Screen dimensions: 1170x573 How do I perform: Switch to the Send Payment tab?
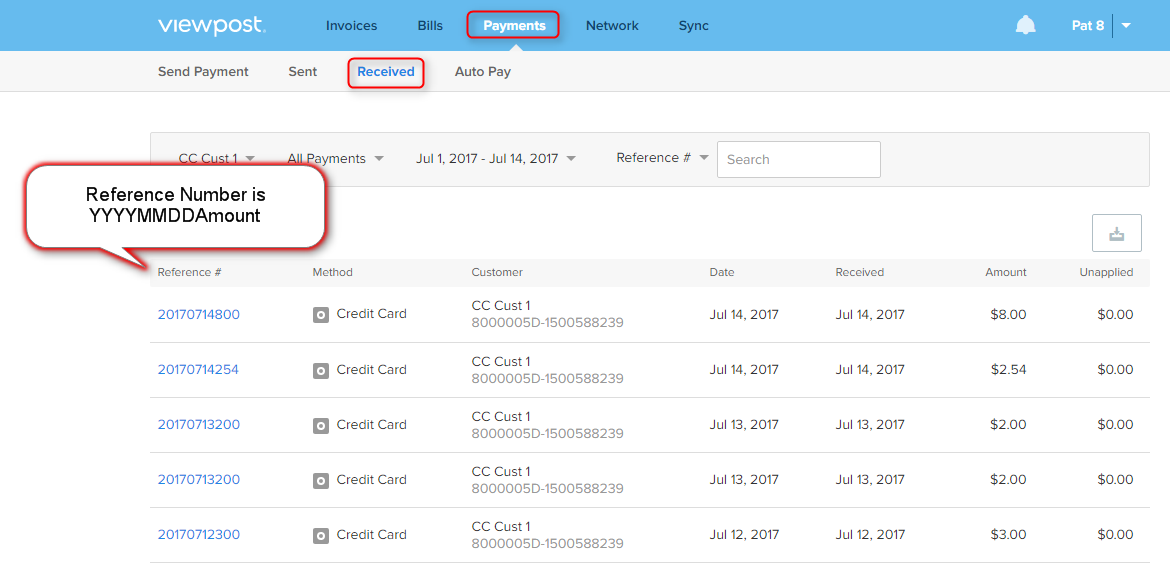tap(203, 72)
